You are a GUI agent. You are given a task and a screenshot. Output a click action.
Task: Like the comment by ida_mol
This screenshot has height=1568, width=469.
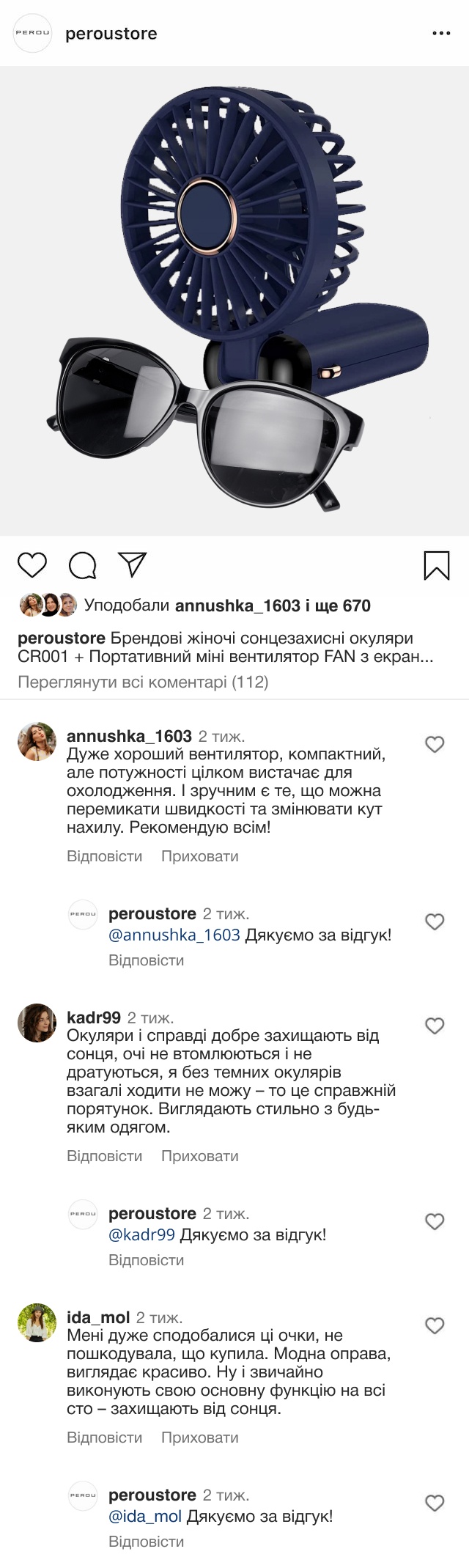(x=435, y=1325)
